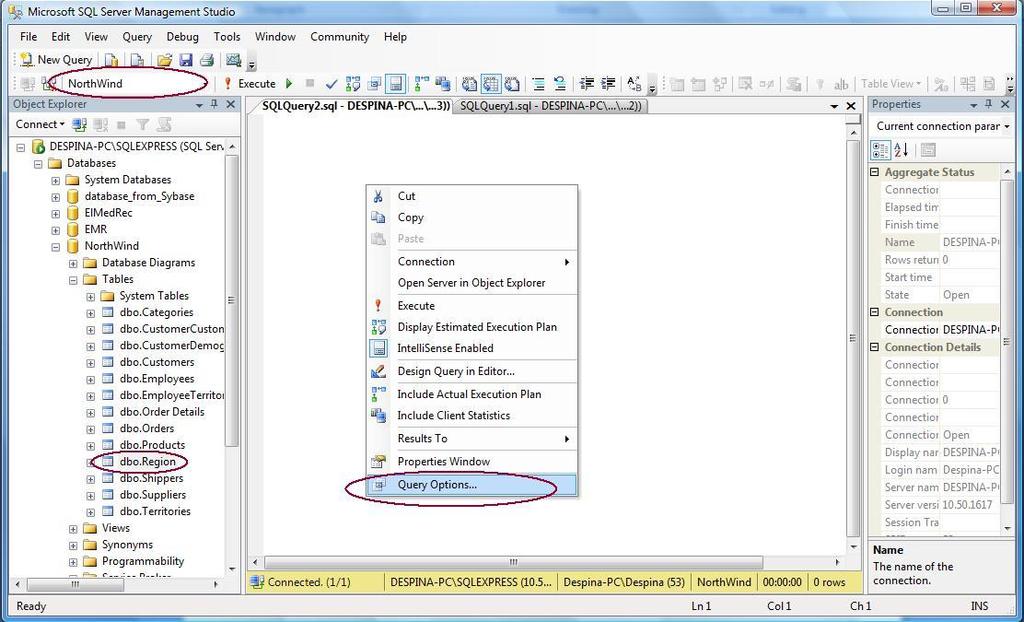The height and width of the screenshot is (622, 1024).
Task: Click the connect server icon next to Connect
Action: (80, 124)
